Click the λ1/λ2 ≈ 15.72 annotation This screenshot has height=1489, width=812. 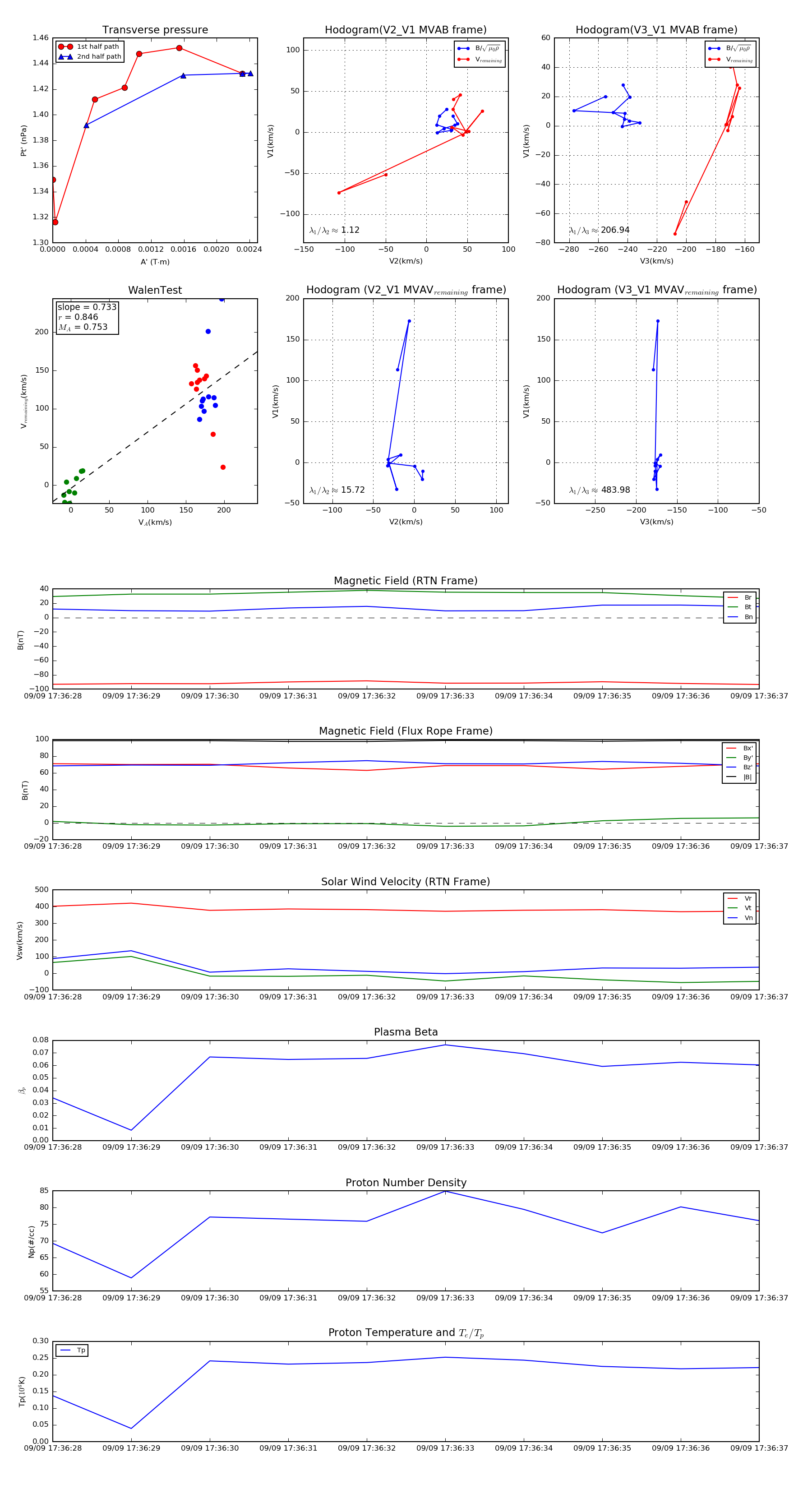[x=337, y=490]
